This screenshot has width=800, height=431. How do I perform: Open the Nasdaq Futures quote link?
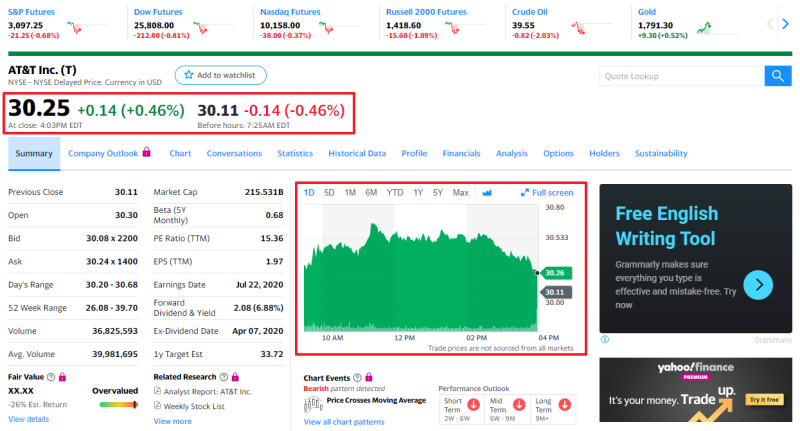(290, 12)
